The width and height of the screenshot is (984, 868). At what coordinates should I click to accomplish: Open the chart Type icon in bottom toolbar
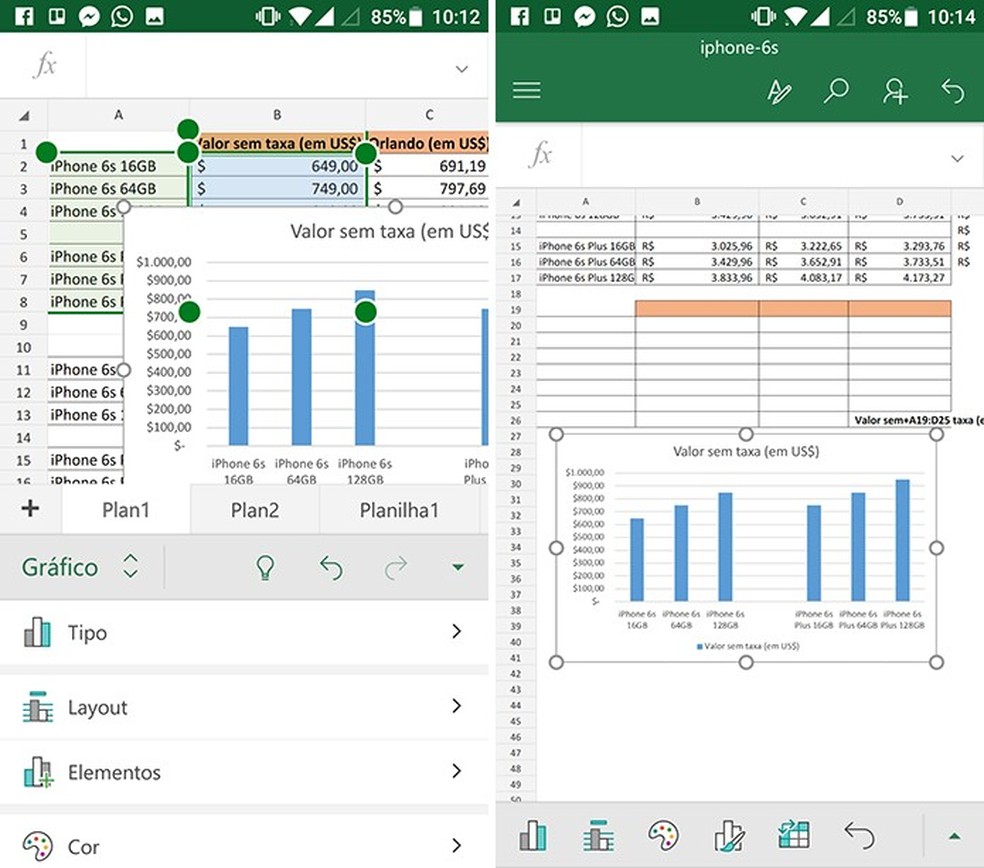[533, 835]
